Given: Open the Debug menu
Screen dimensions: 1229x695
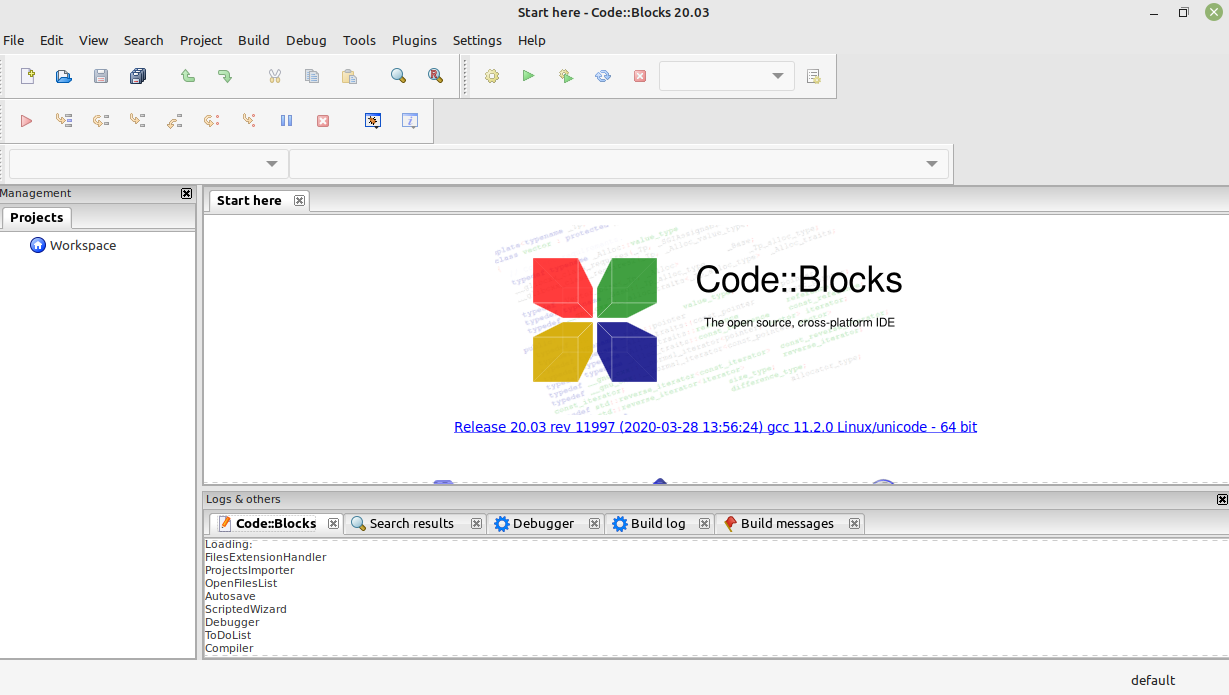Looking at the screenshot, I should click(306, 40).
